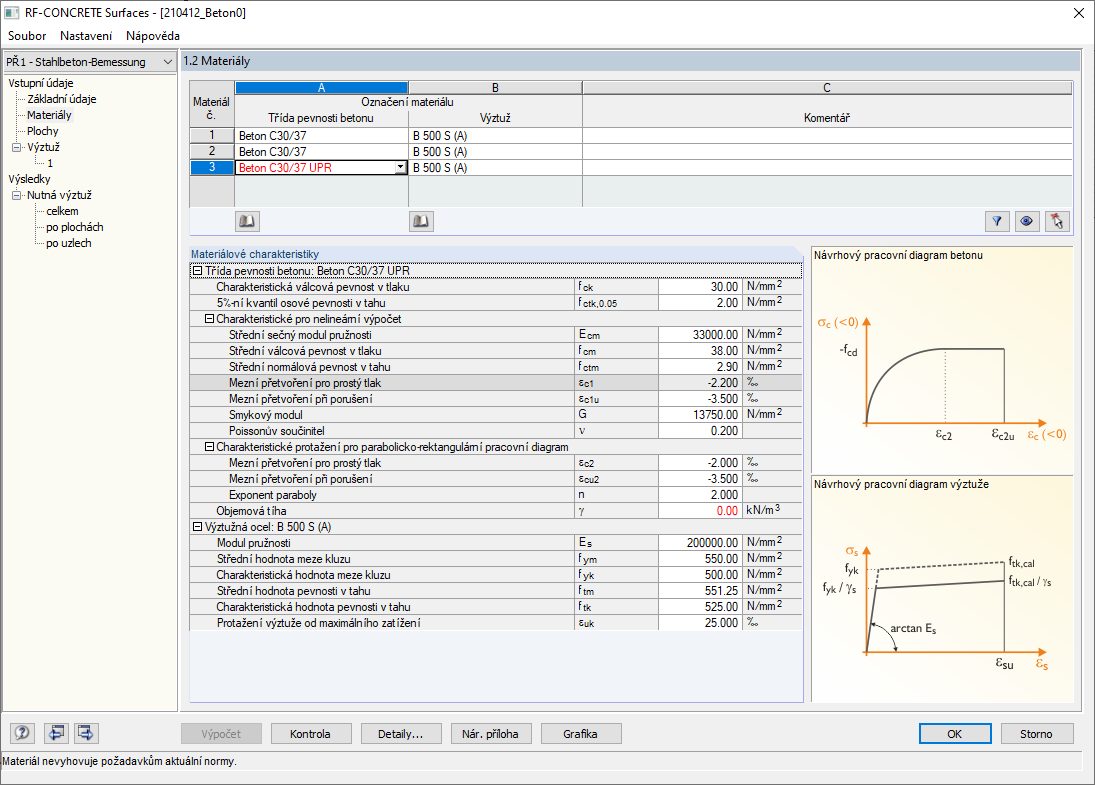Cancel with the Storno button
Screen dimensions: 1095x785
point(1036,734)
